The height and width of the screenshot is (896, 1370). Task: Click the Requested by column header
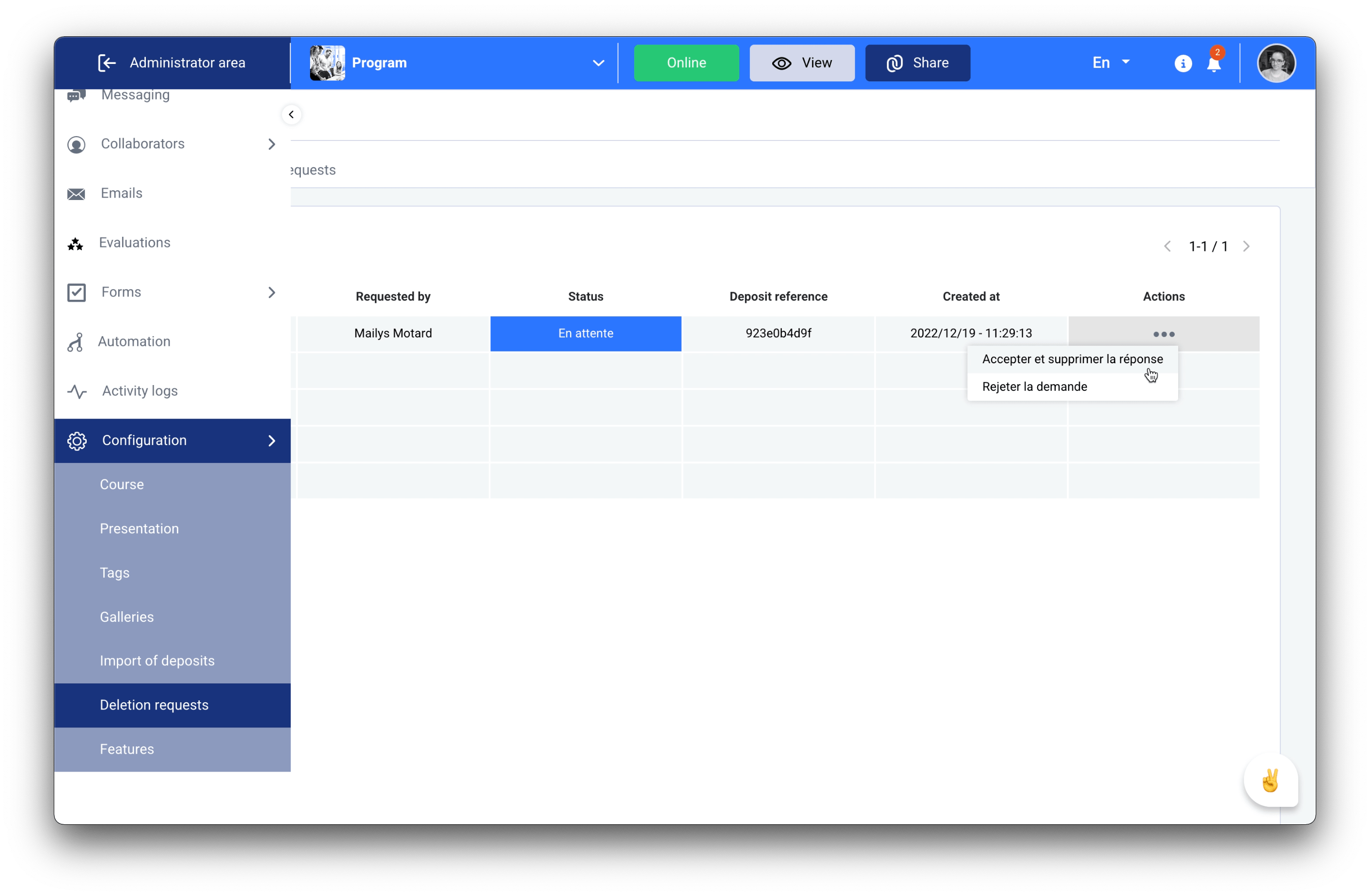coord(393,297)
